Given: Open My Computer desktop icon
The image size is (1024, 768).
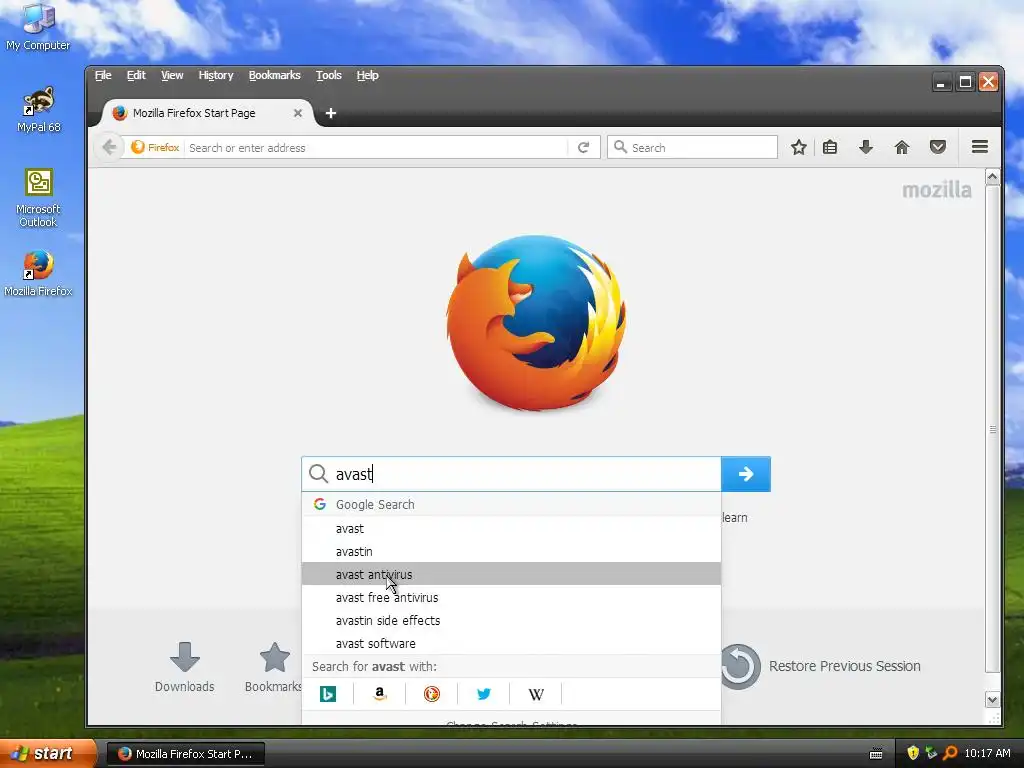Looking at the screenshot, I should [x=38, y=27].
